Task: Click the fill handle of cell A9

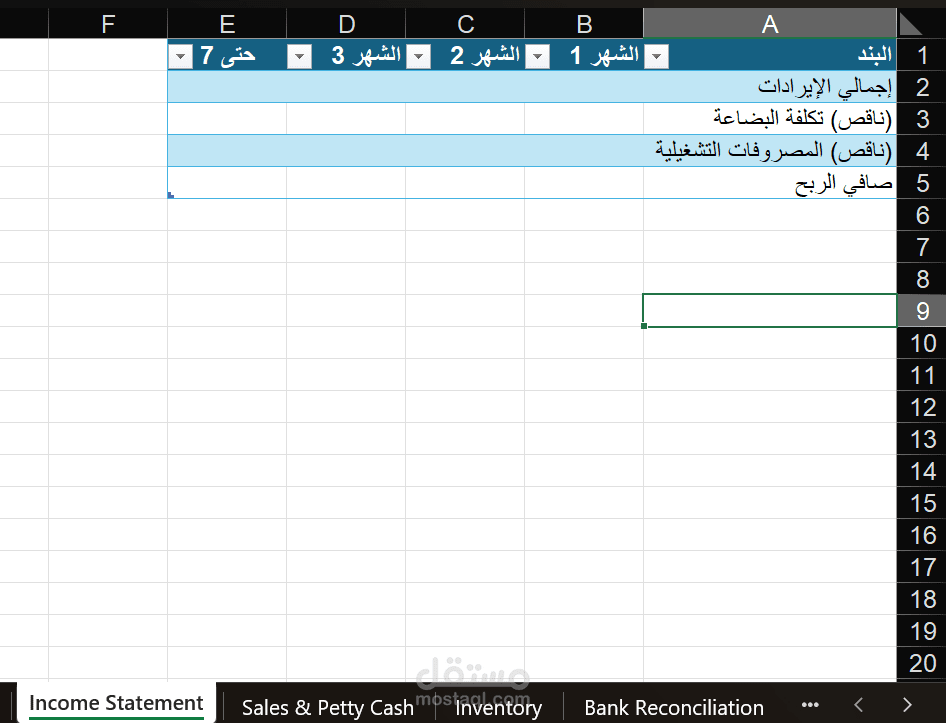Action: (x=644, y=326)
